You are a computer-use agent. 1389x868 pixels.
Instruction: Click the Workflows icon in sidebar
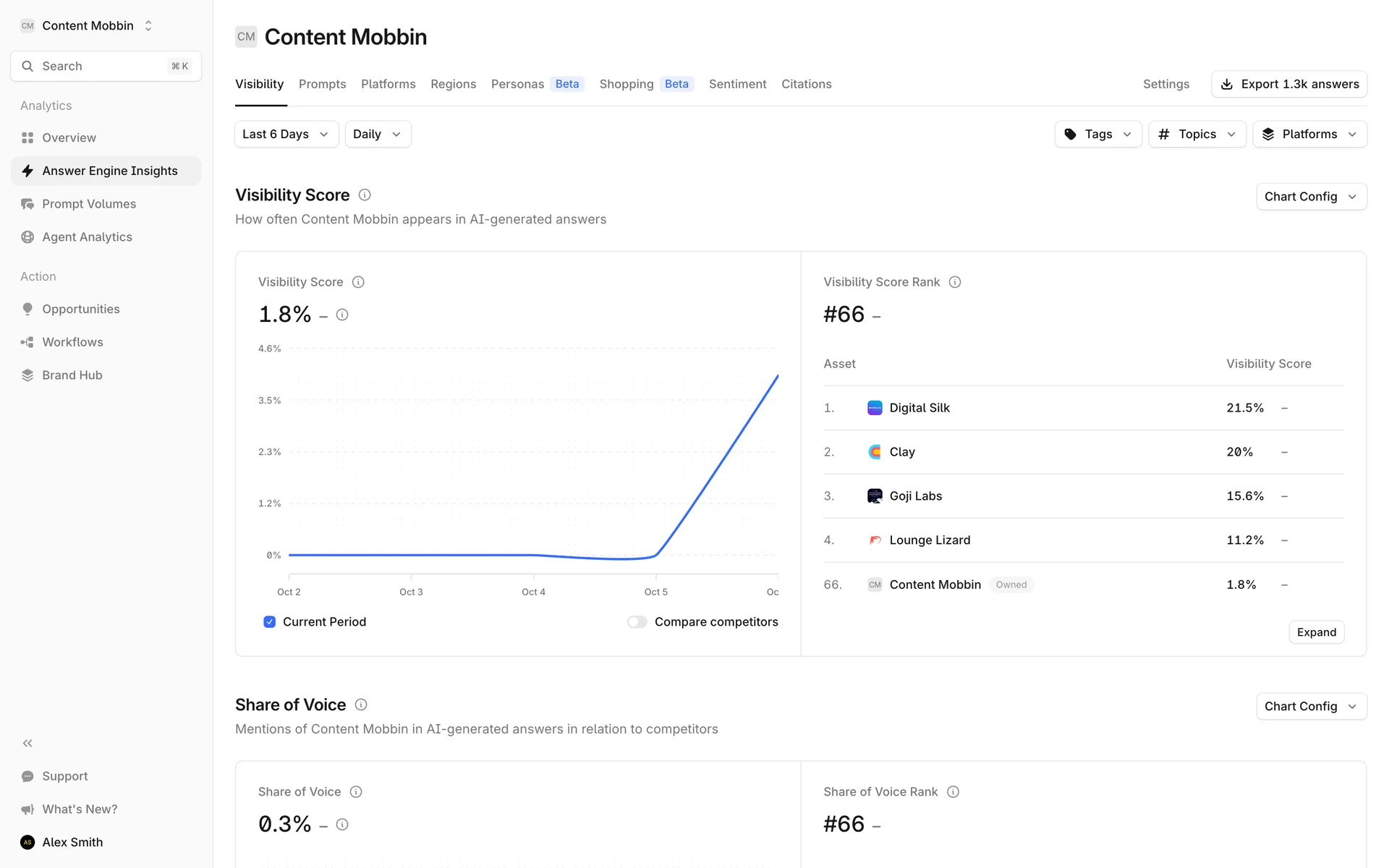click(27, 342)
